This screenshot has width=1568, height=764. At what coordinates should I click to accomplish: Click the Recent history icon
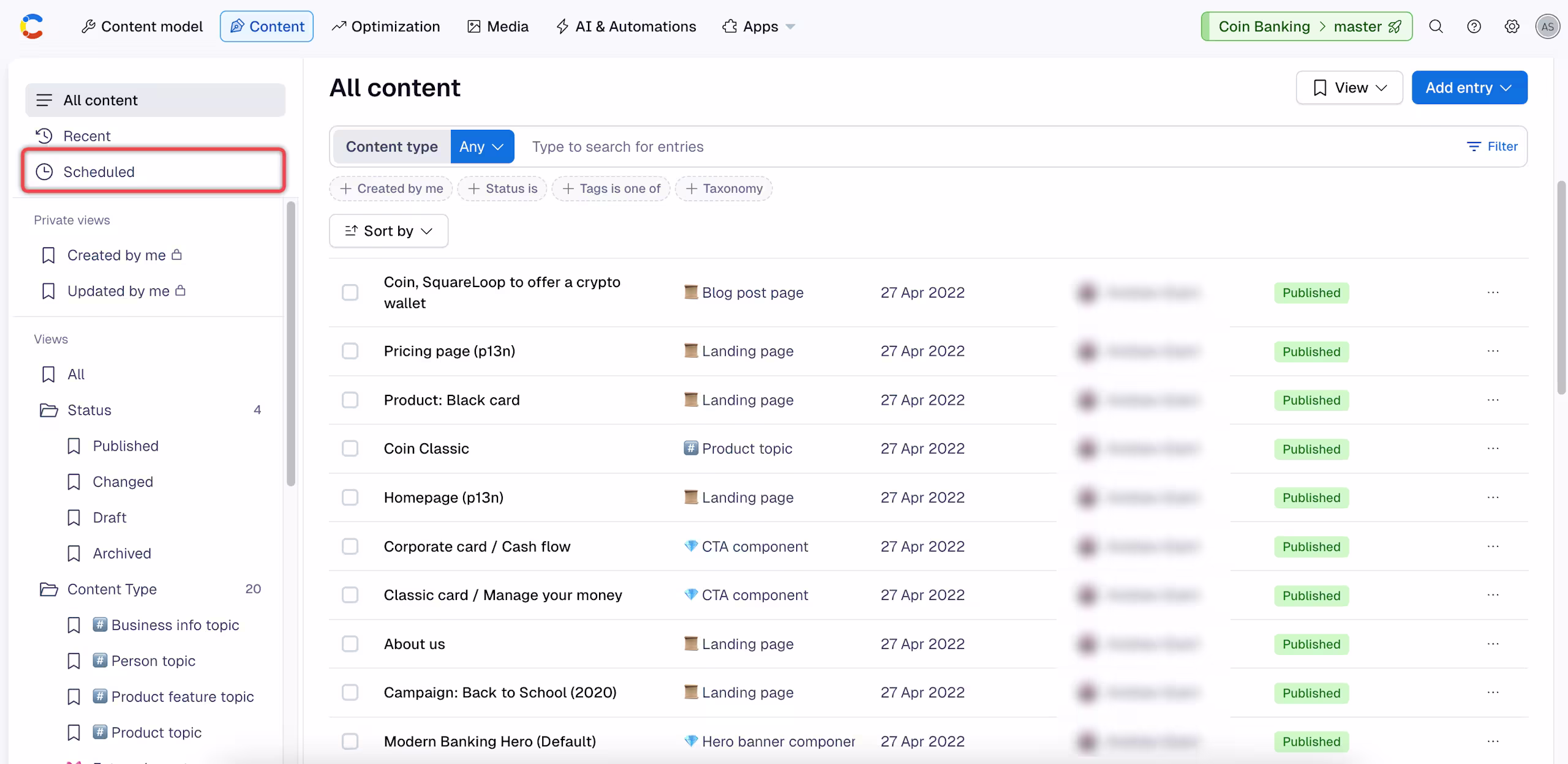pyautogui.click(x=44, y=136)
